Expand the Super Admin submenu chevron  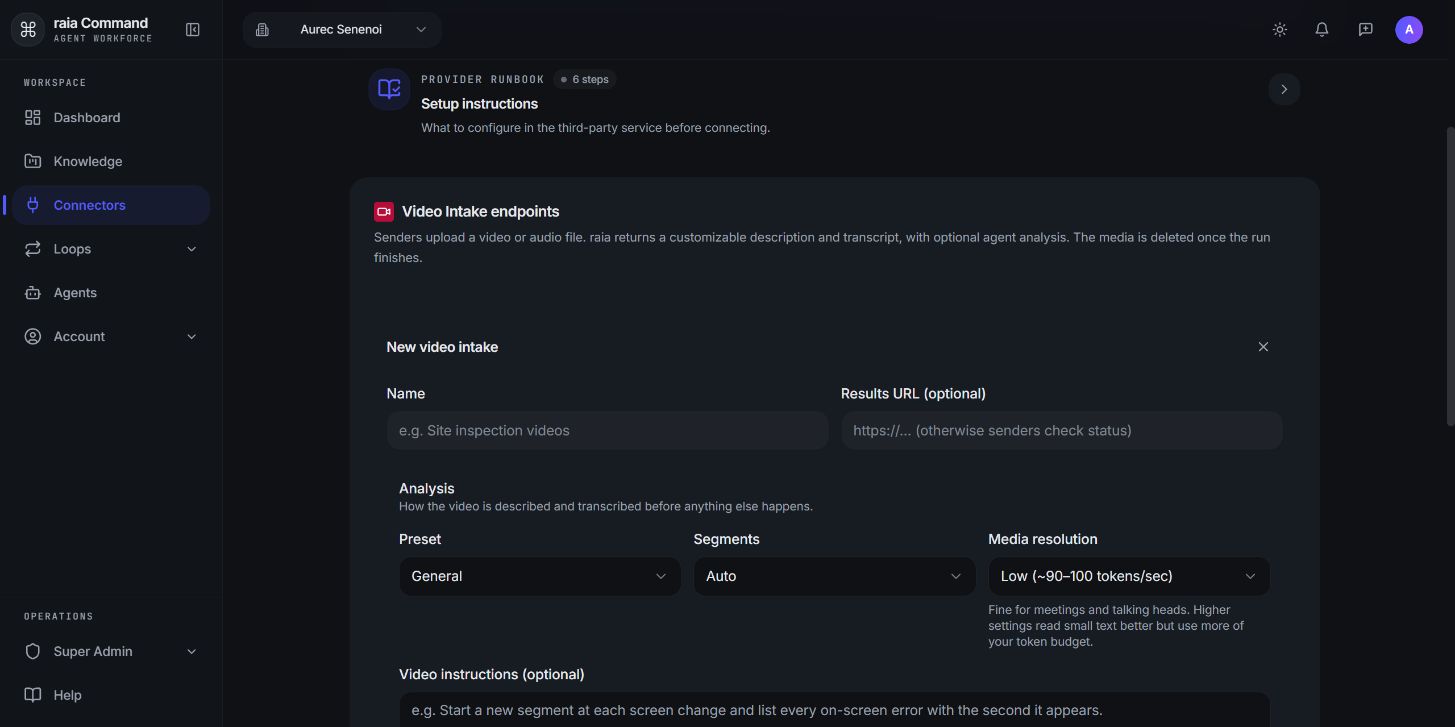click(192, 651)
